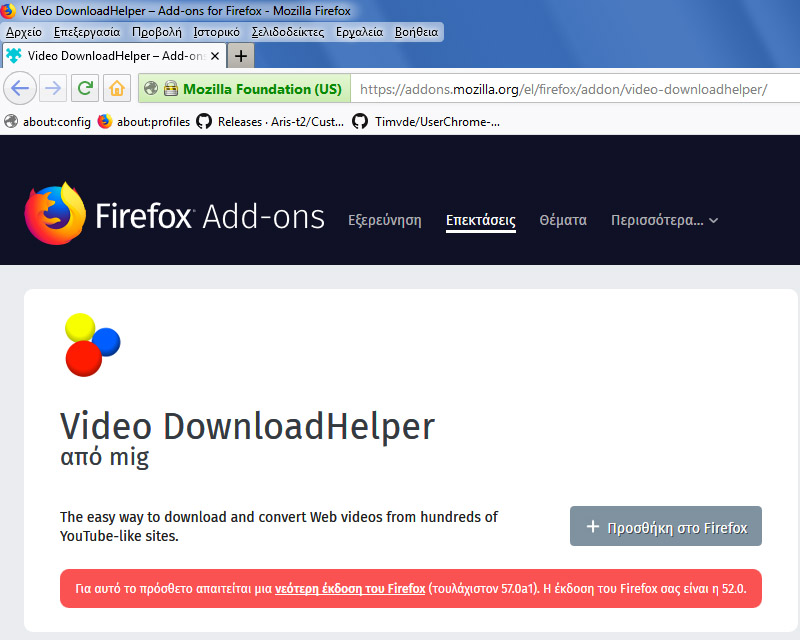800x640 pixels.
Task: Click the Video DownloadHelper colored balls icon
Action: pyautogui.click(x=92, y=344)
